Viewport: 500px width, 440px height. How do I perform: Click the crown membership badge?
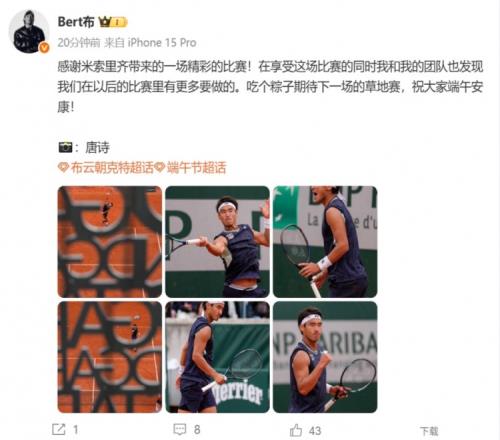(x=113, y=22)
